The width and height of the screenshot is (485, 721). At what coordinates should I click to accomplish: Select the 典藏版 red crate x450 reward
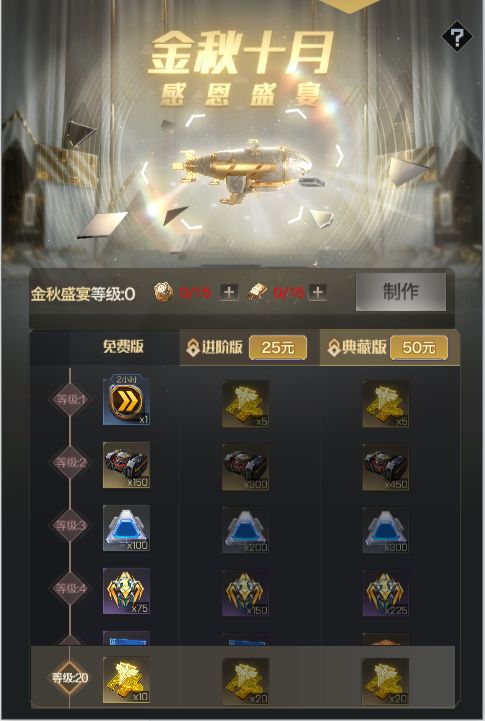(385, 467)
